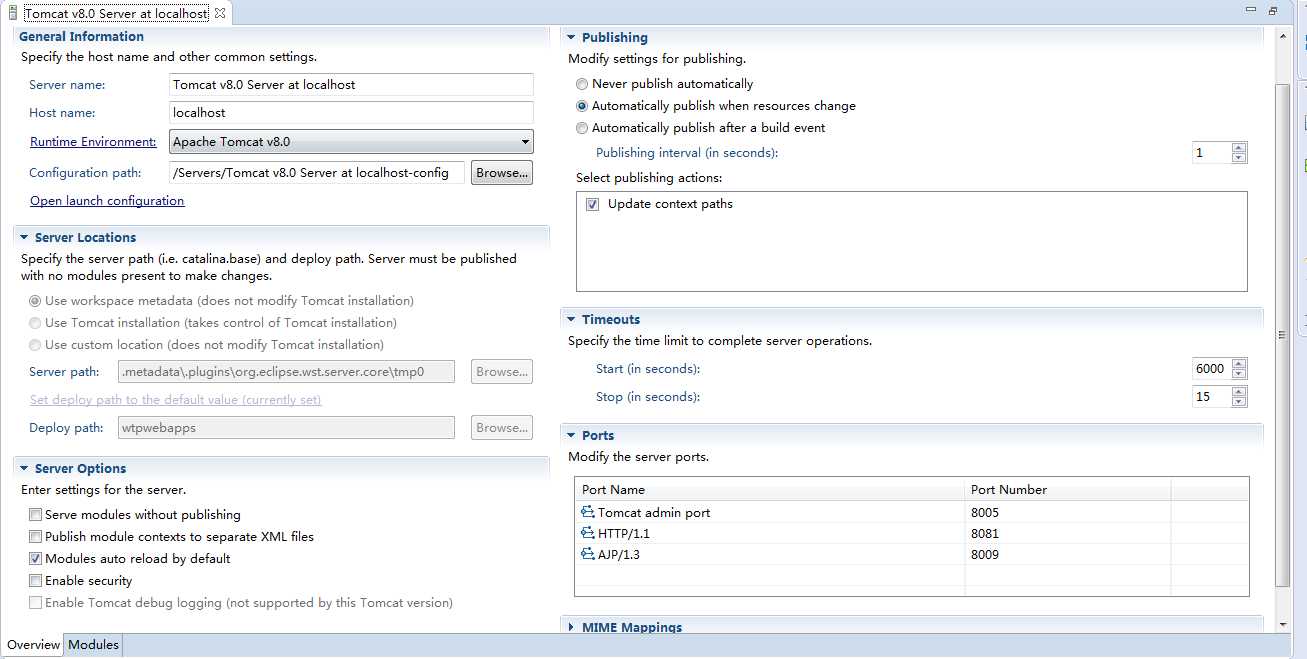
Task: Click the Enable Tomcat debug logging checkbox
Action: click(36, 603)
